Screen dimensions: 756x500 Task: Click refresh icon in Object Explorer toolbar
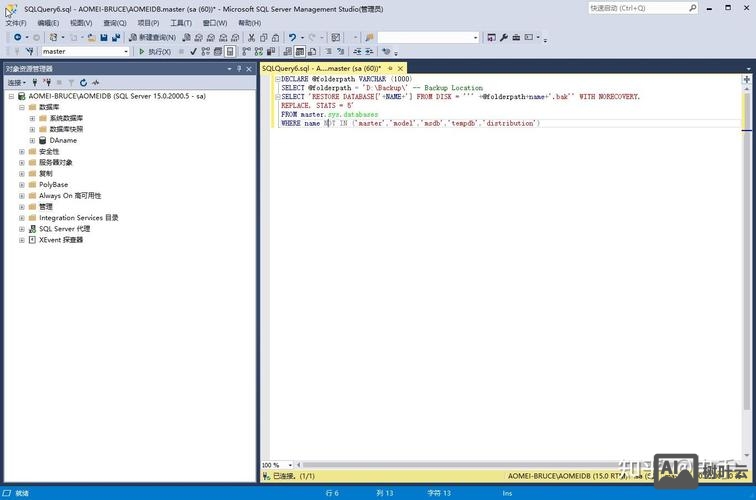tap(83, 82)
